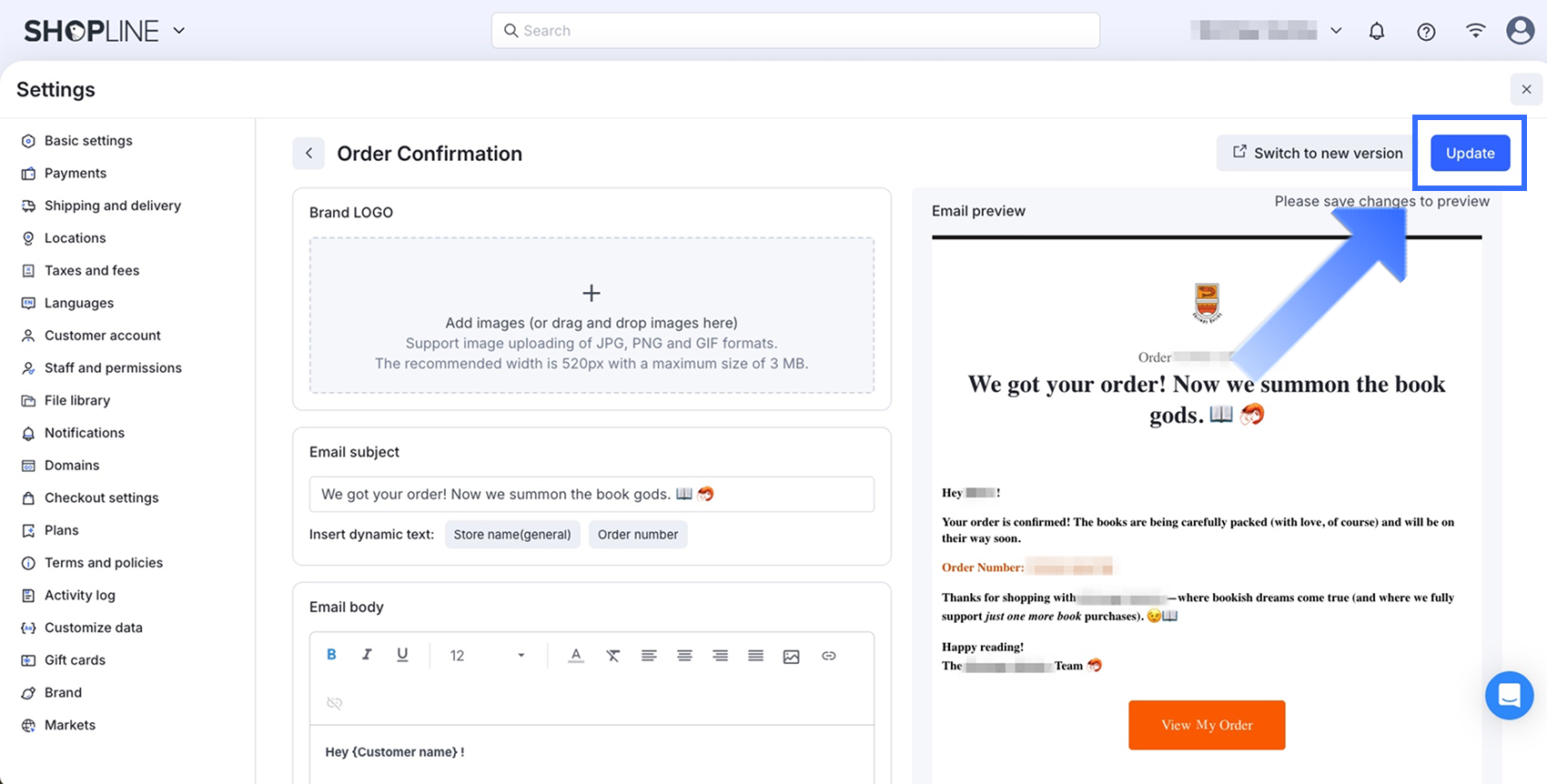Open the notifications bell
Screen dimensions: 1547x784
(1377, 31)
